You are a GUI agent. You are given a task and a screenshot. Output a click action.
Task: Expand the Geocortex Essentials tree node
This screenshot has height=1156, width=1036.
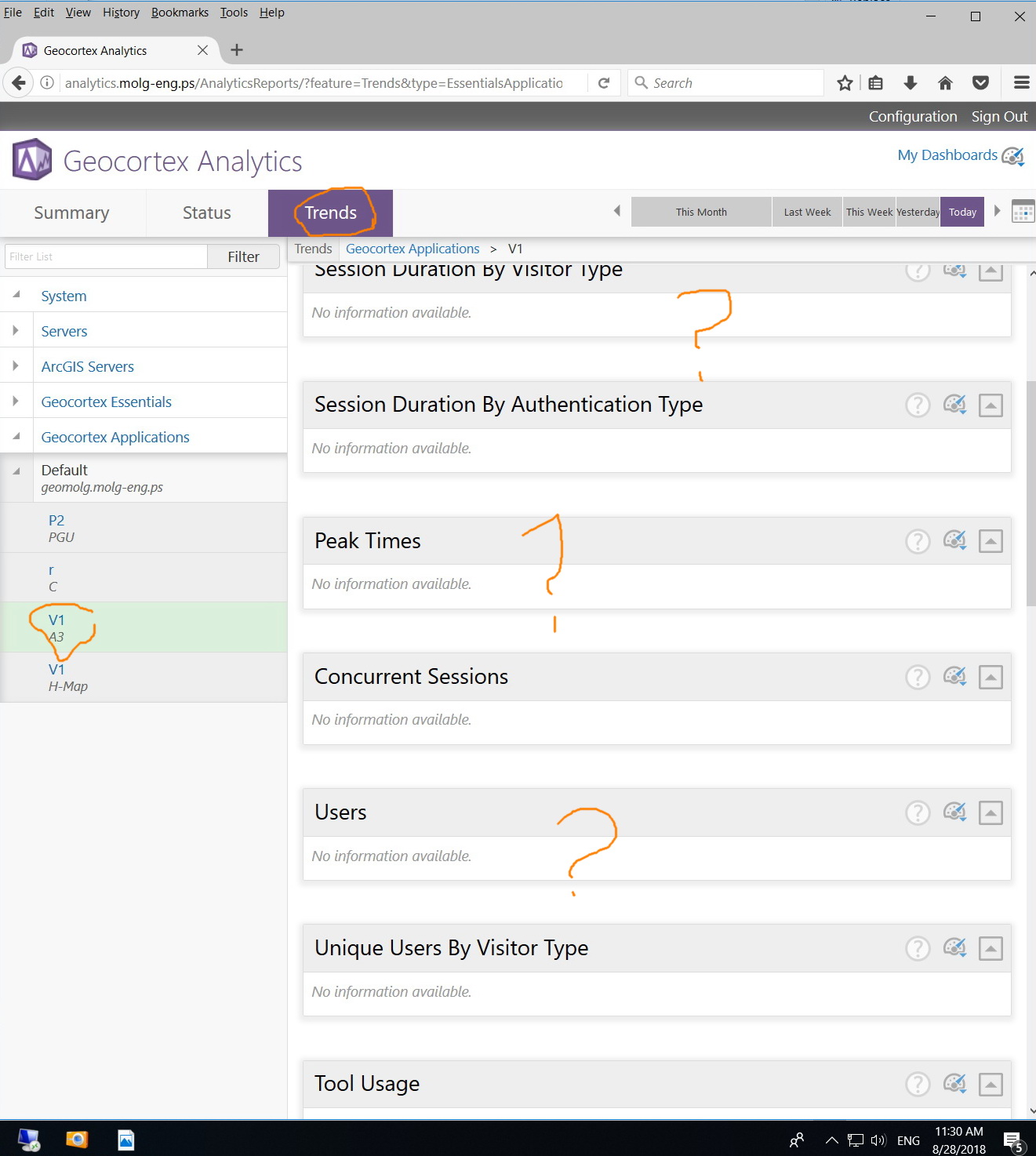click(16, 401)
